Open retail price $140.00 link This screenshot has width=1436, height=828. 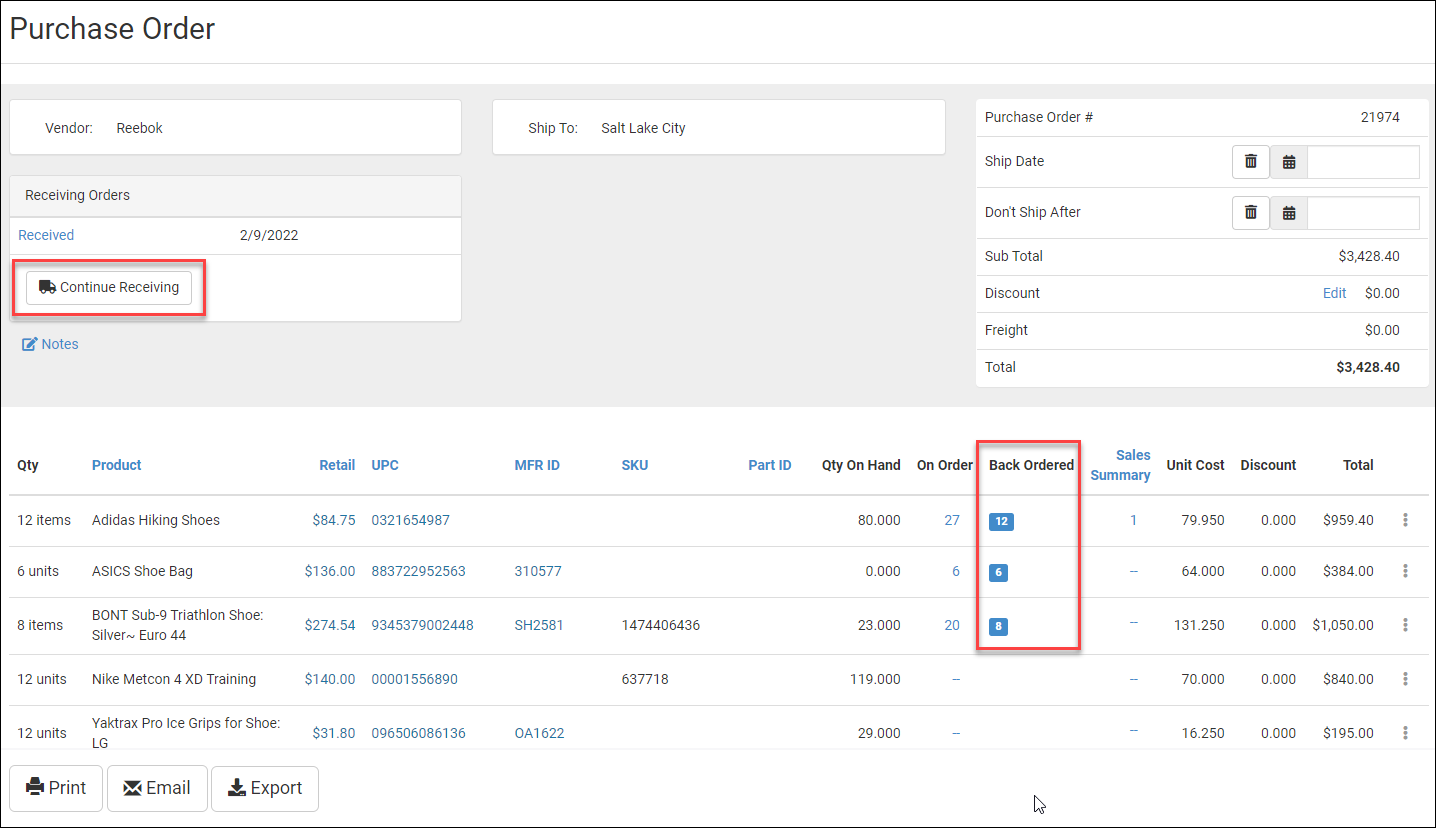pos(330,679)
